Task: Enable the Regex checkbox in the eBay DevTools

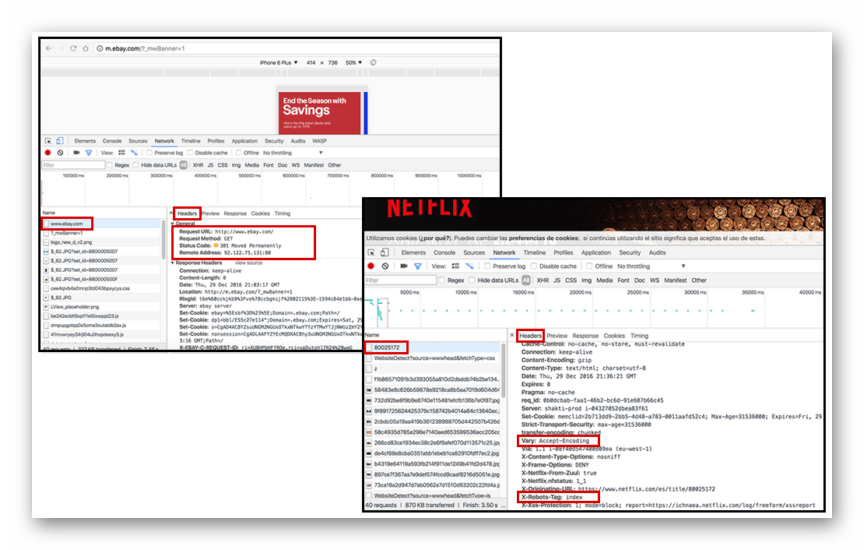Action: pos(110,165)
